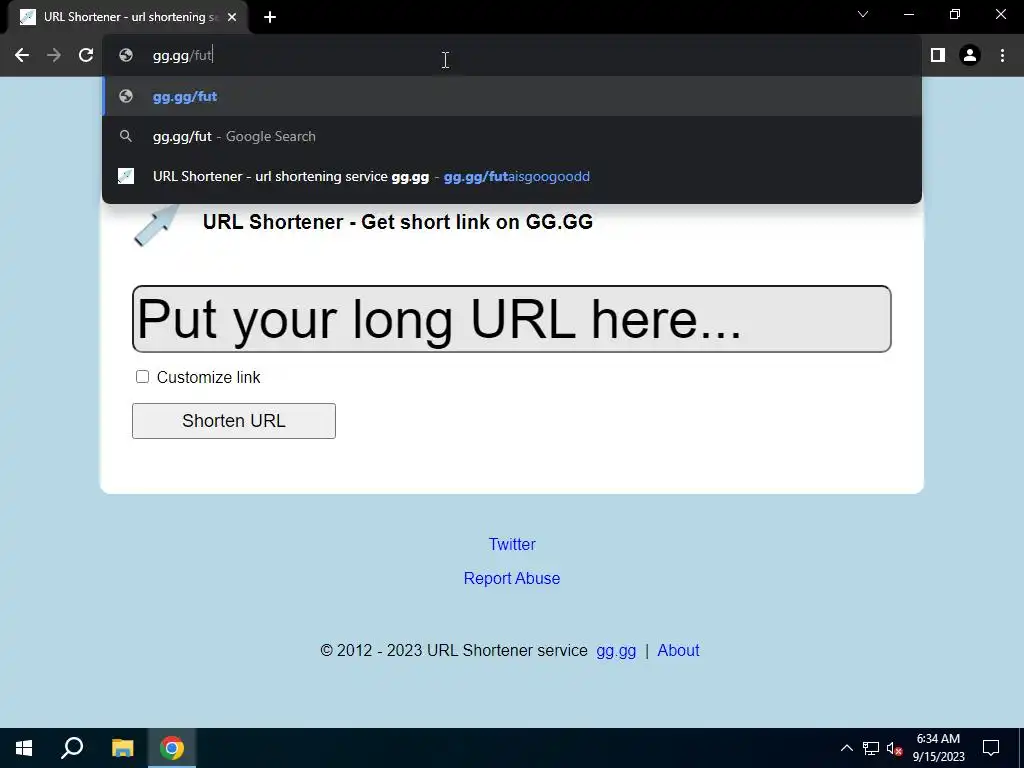Click the muted volume tray icon

tap(894, 748)
